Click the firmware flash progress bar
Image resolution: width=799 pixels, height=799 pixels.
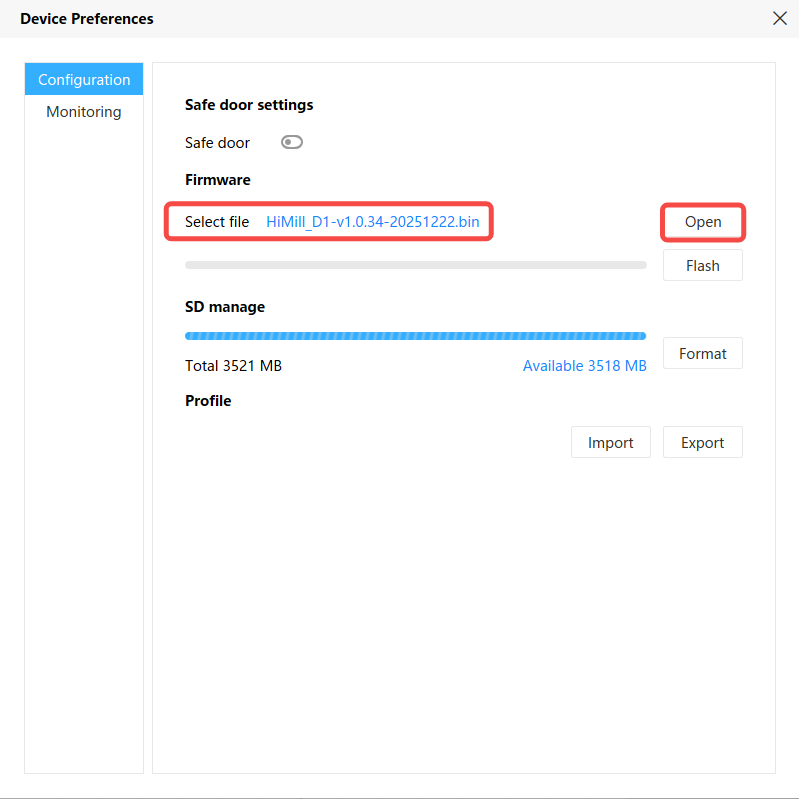(x=415, y=265)
